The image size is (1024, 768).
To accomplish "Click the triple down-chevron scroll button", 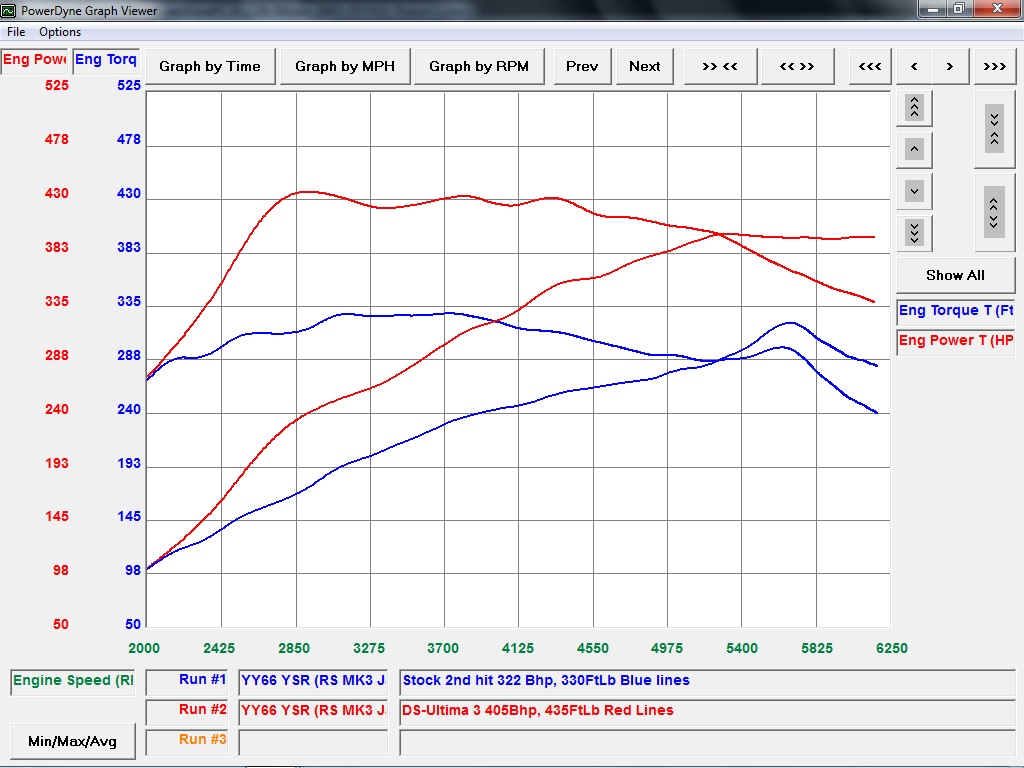I will coord(914,232).
